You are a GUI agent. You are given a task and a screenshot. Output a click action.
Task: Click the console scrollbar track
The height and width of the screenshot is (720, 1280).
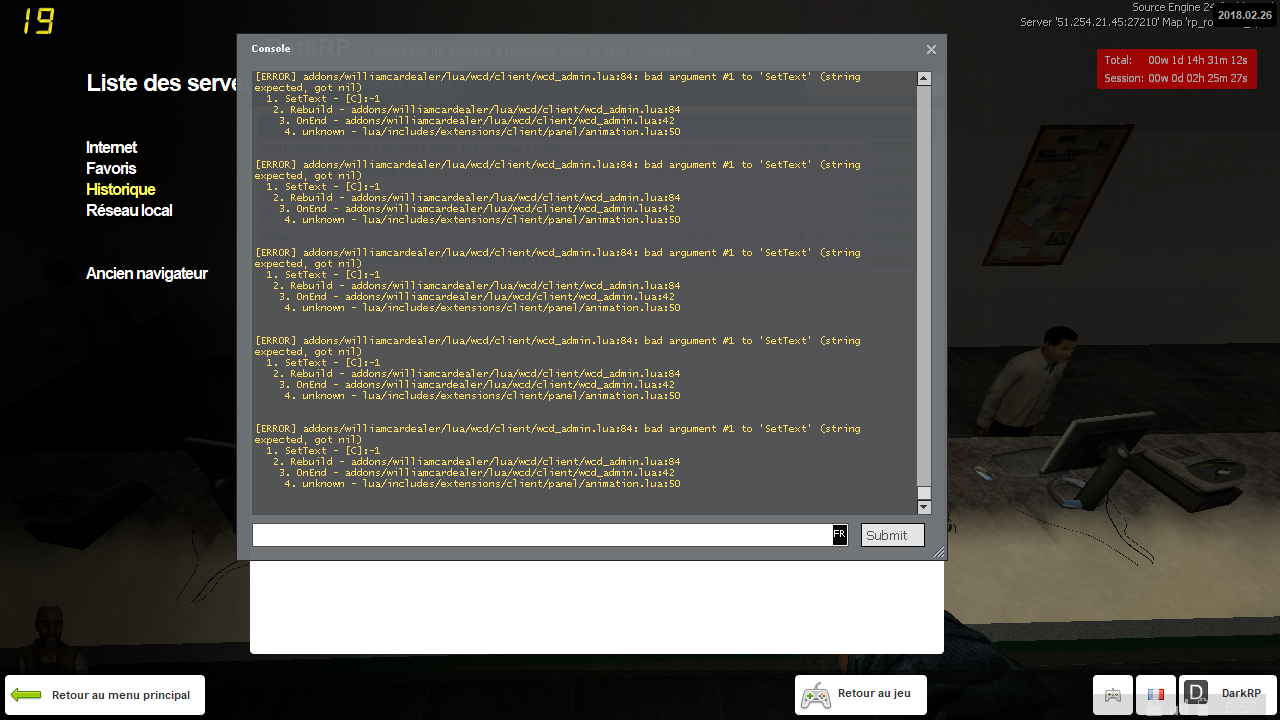coord(924,293)
